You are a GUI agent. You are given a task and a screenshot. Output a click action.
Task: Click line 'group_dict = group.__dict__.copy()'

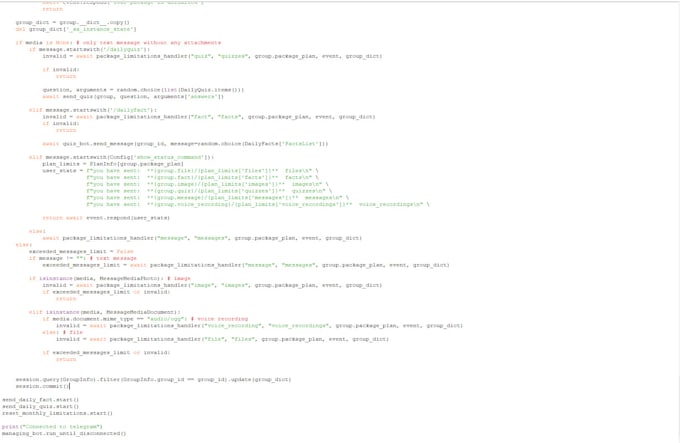click(72, 23)
